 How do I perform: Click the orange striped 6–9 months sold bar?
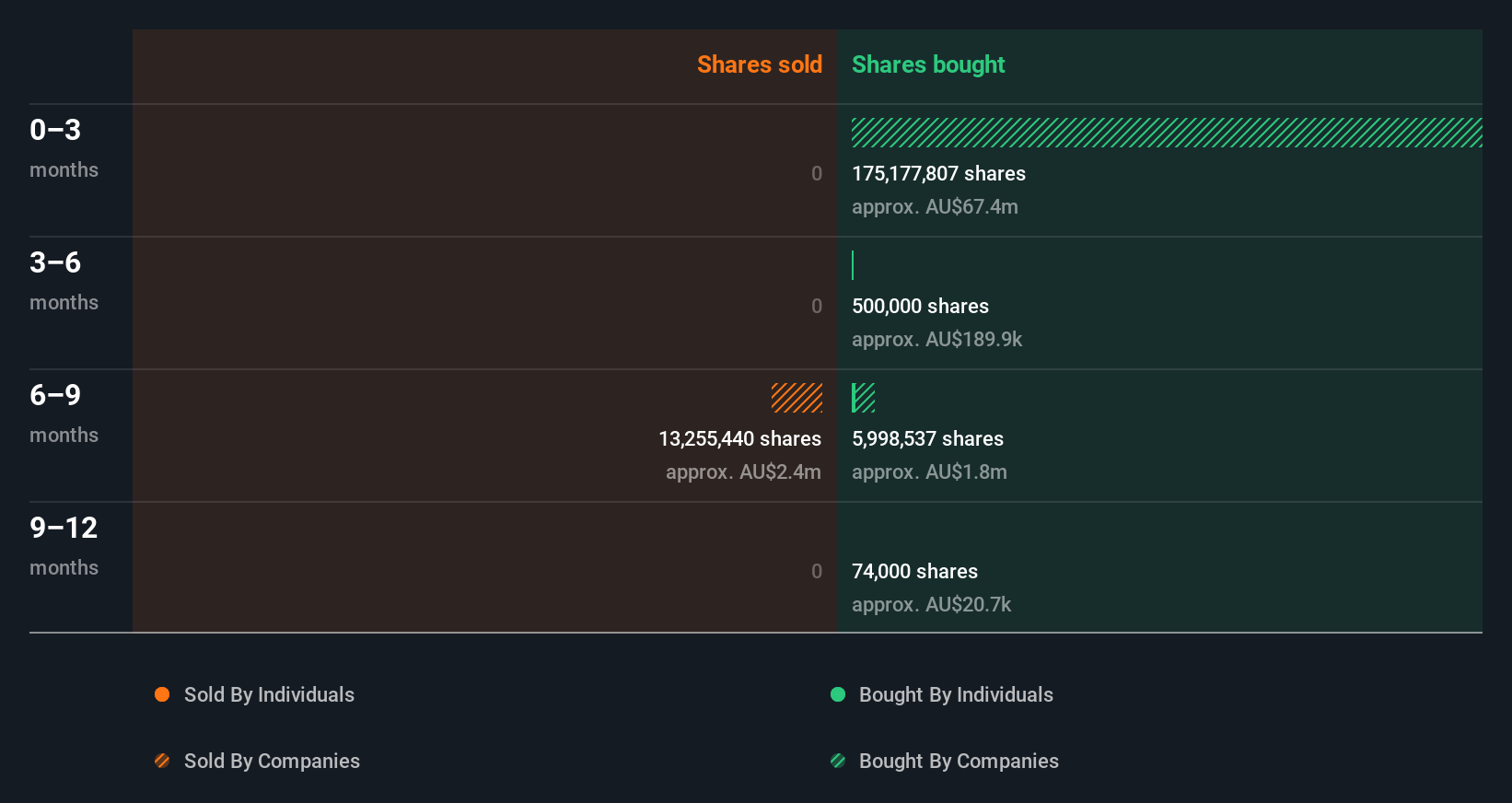(x=797, y=398)
